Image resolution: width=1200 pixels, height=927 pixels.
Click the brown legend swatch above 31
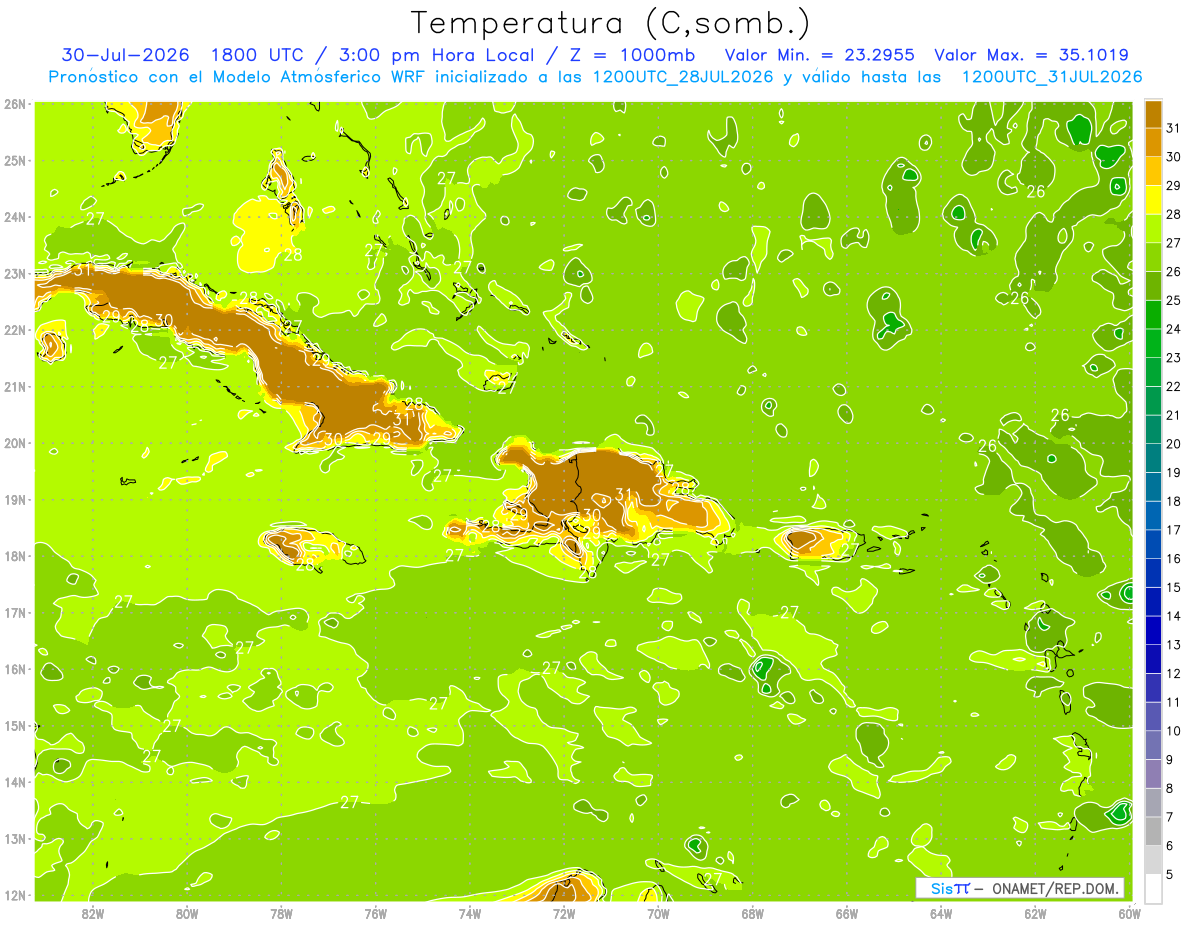[x=1153, y=114]
